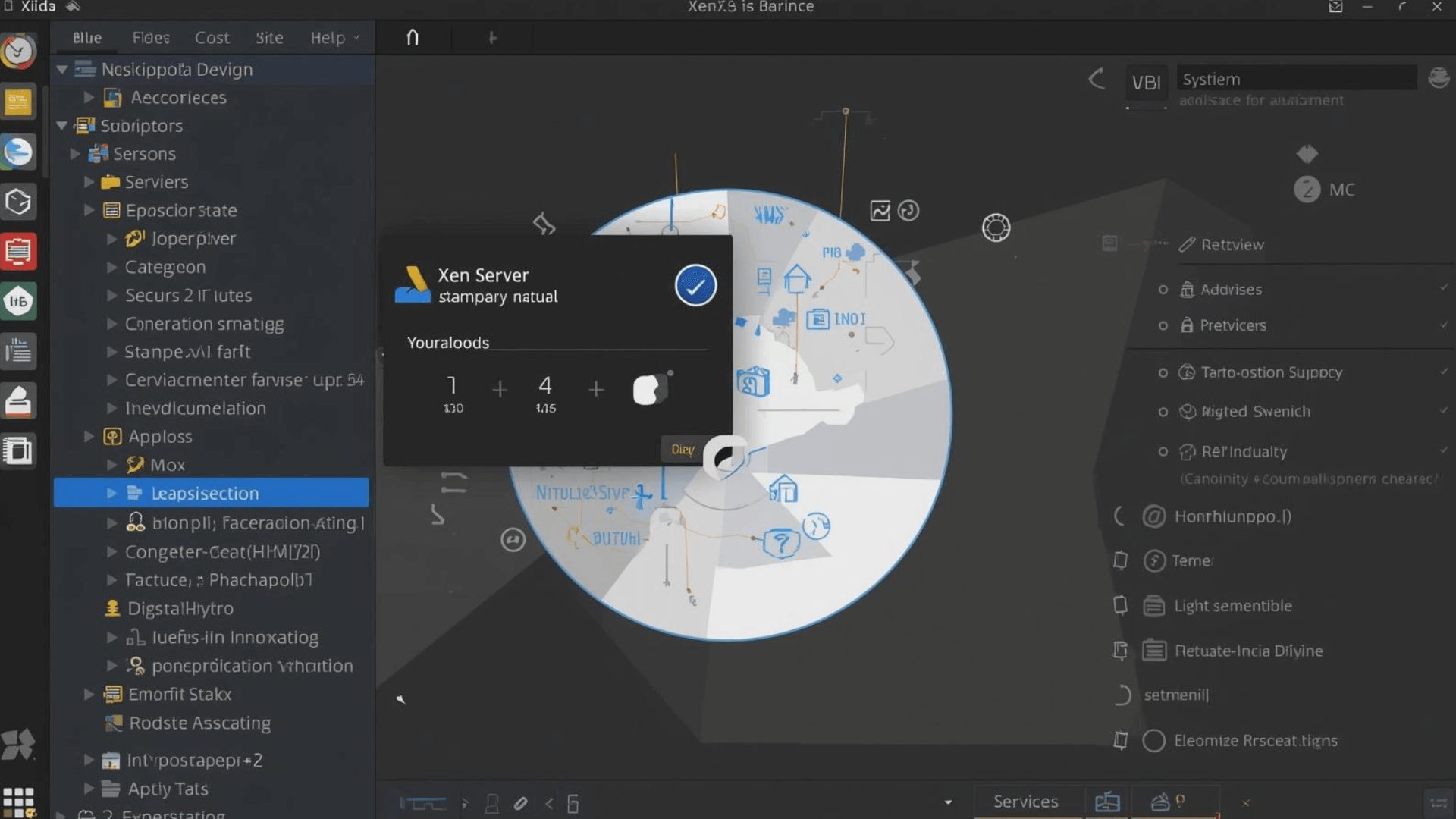This screenshot has height=819, width=1456.
Task: Open the cube app in left dock
Action: click(x=18, y=202)
